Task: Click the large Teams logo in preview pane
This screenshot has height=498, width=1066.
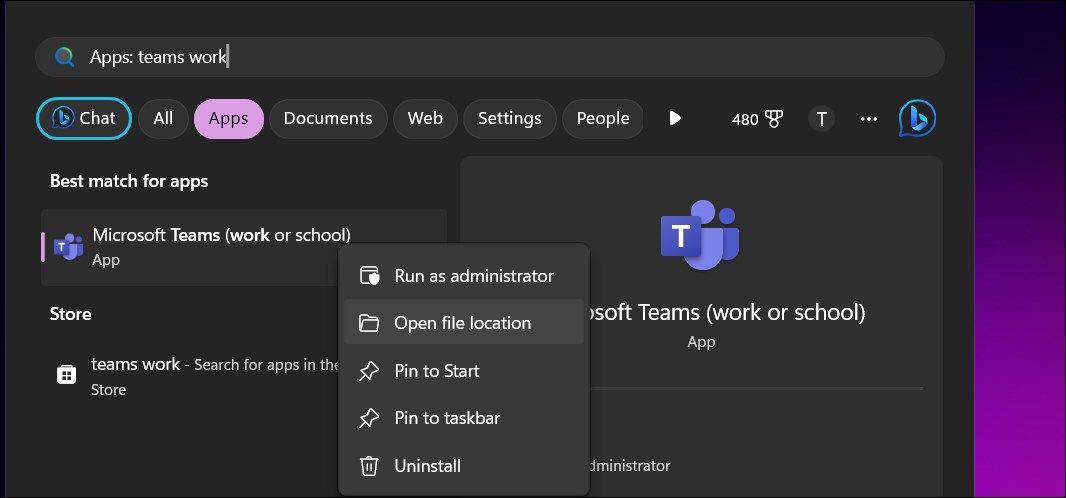Action: point(700,235)
